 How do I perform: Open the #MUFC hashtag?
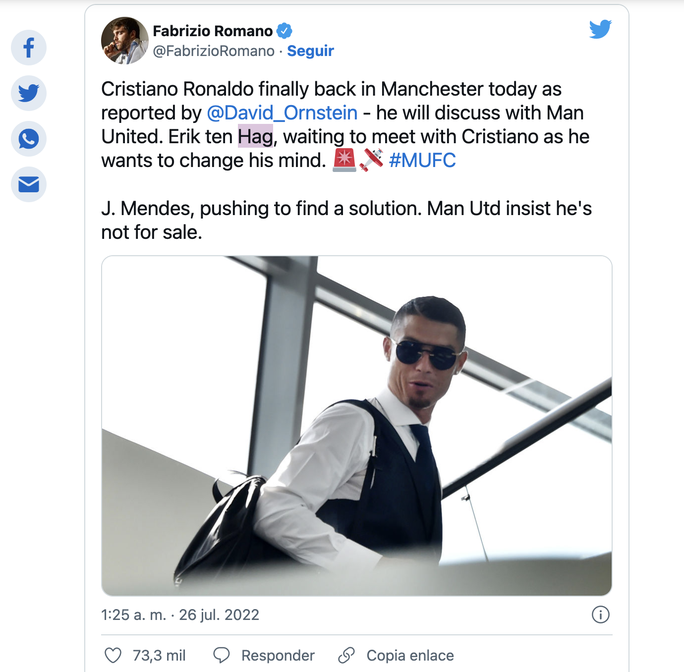click(x=421, y=160)
